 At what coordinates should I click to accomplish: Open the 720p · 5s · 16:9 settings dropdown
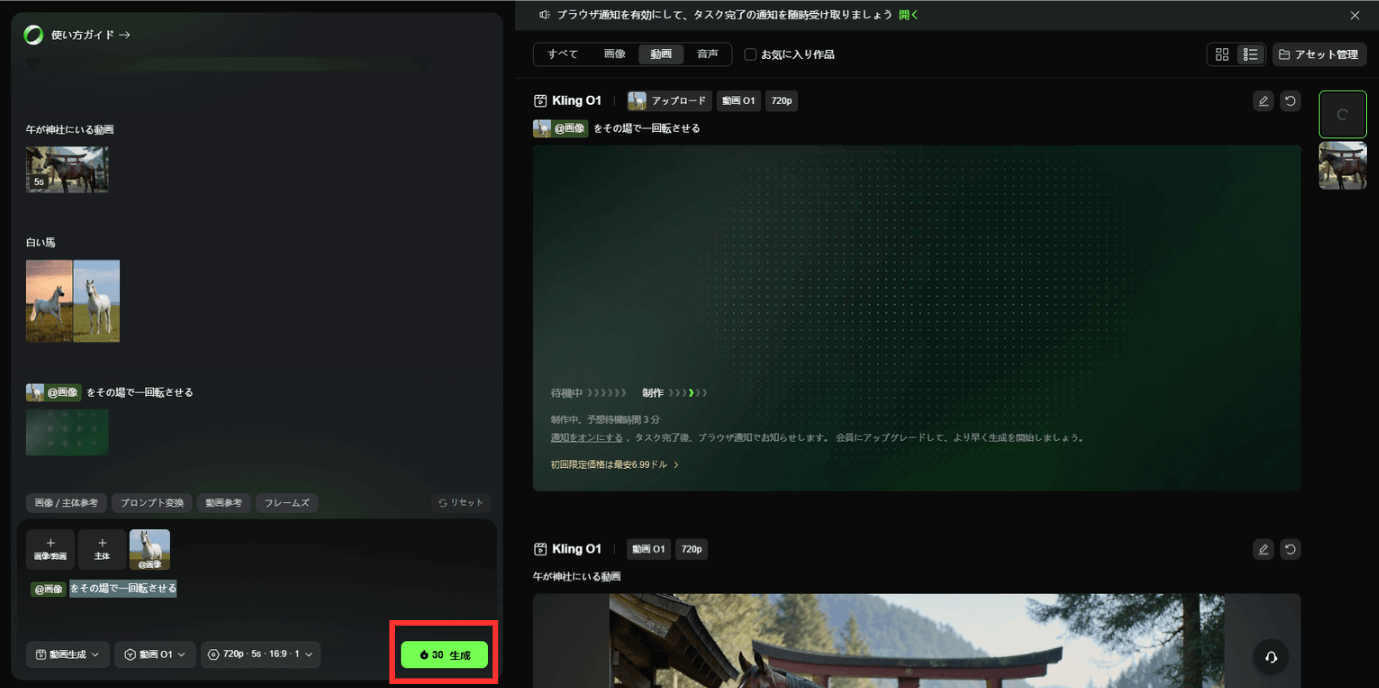click(x=260, y=654)
